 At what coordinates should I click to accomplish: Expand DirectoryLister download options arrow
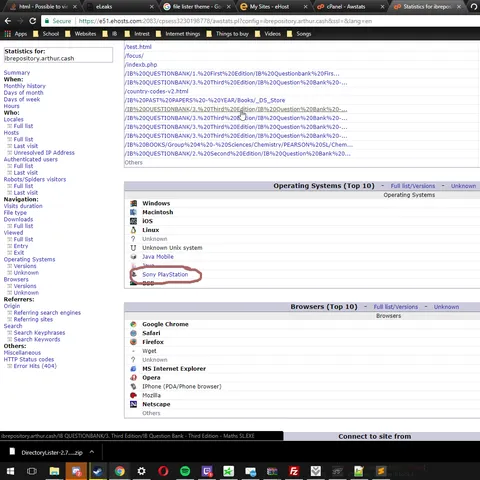92,452
